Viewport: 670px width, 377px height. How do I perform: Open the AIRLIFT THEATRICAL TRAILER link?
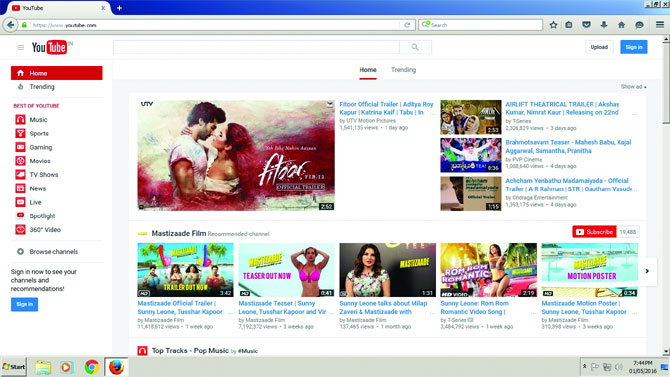click(562, 108)
